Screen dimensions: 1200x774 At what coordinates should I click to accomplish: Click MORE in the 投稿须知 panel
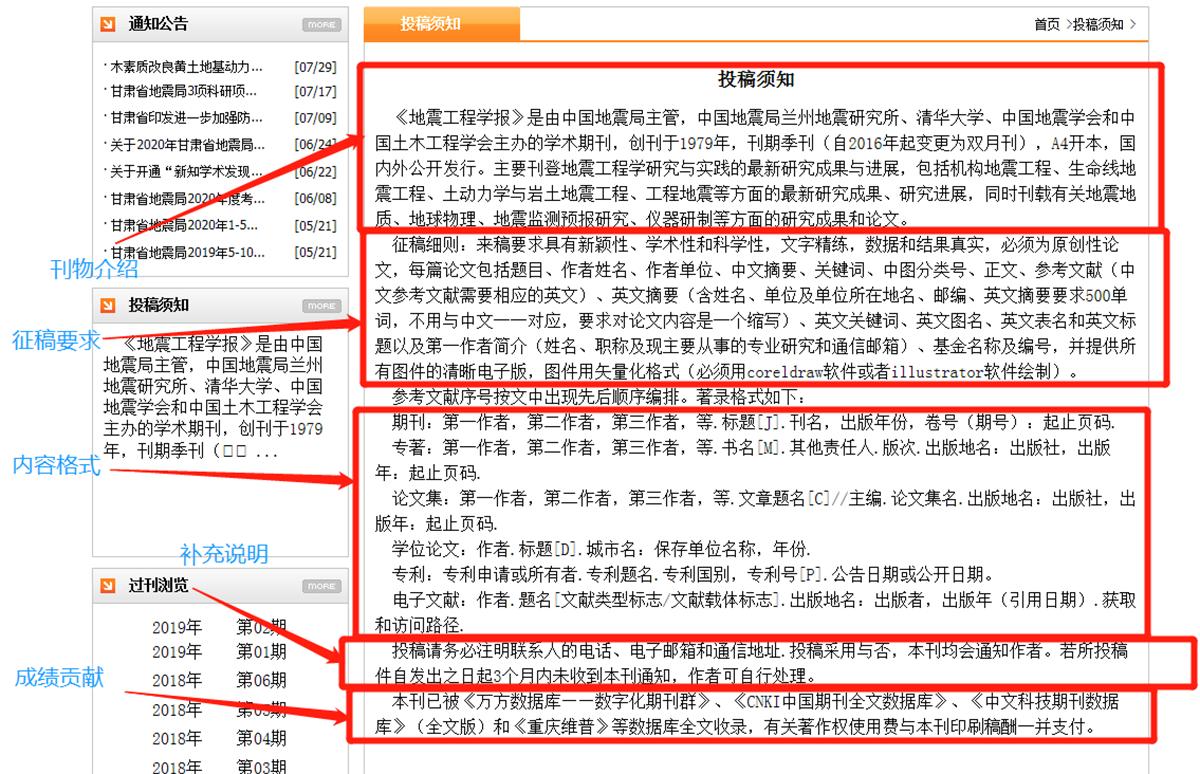point(320,307)
